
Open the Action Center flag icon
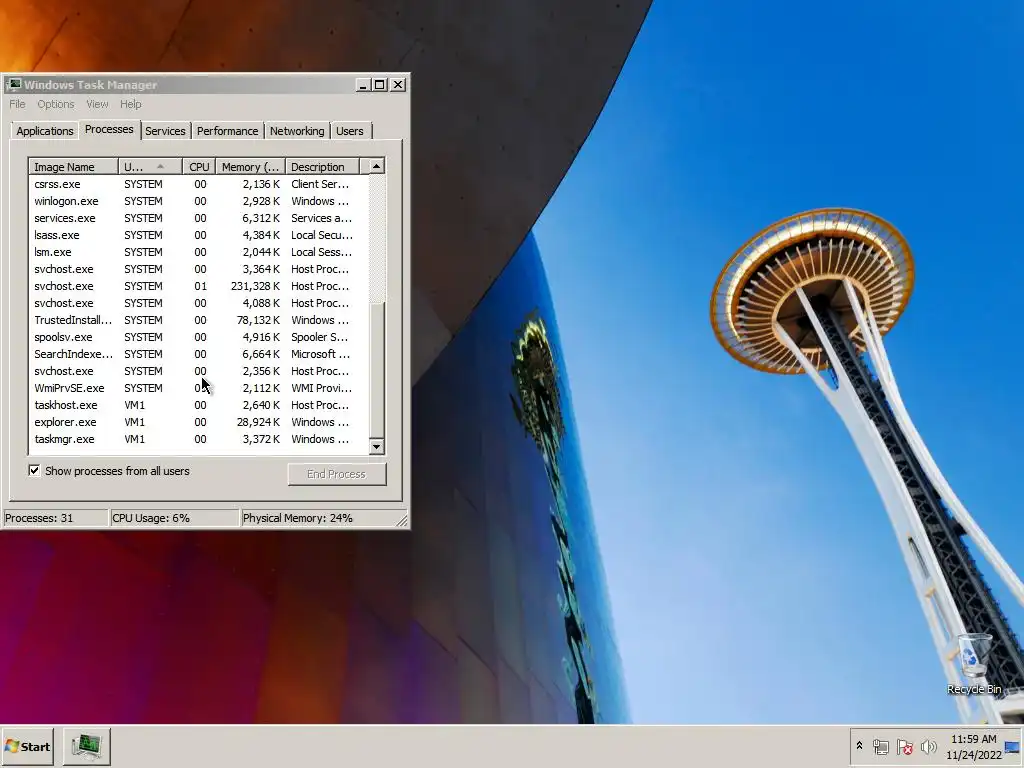[904, 746]
